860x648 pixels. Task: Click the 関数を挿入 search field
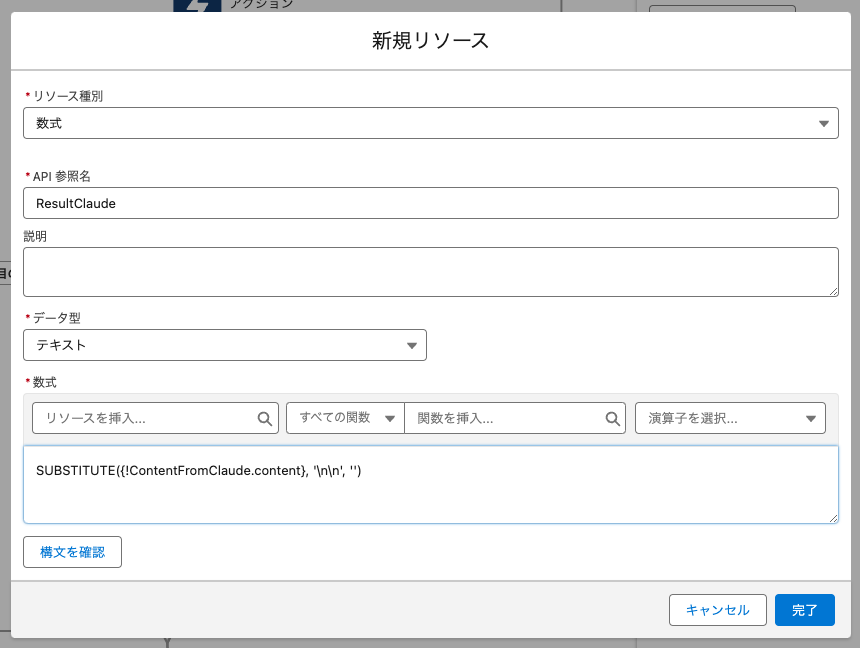click(x=514, y=418)
